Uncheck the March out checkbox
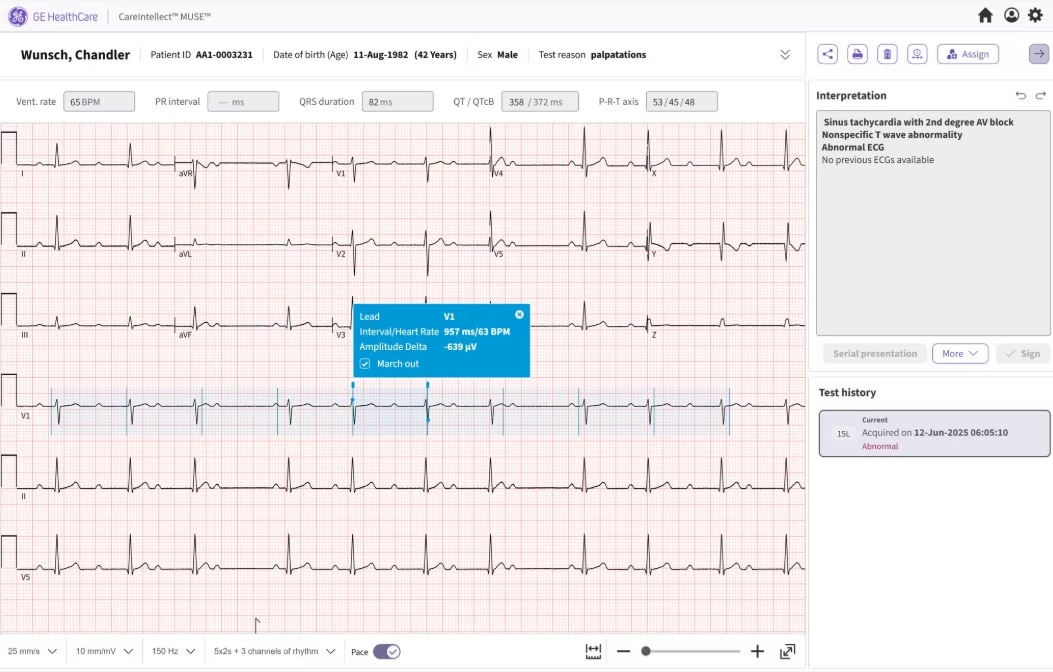1053x672 pixels. (x=365, y=364)
